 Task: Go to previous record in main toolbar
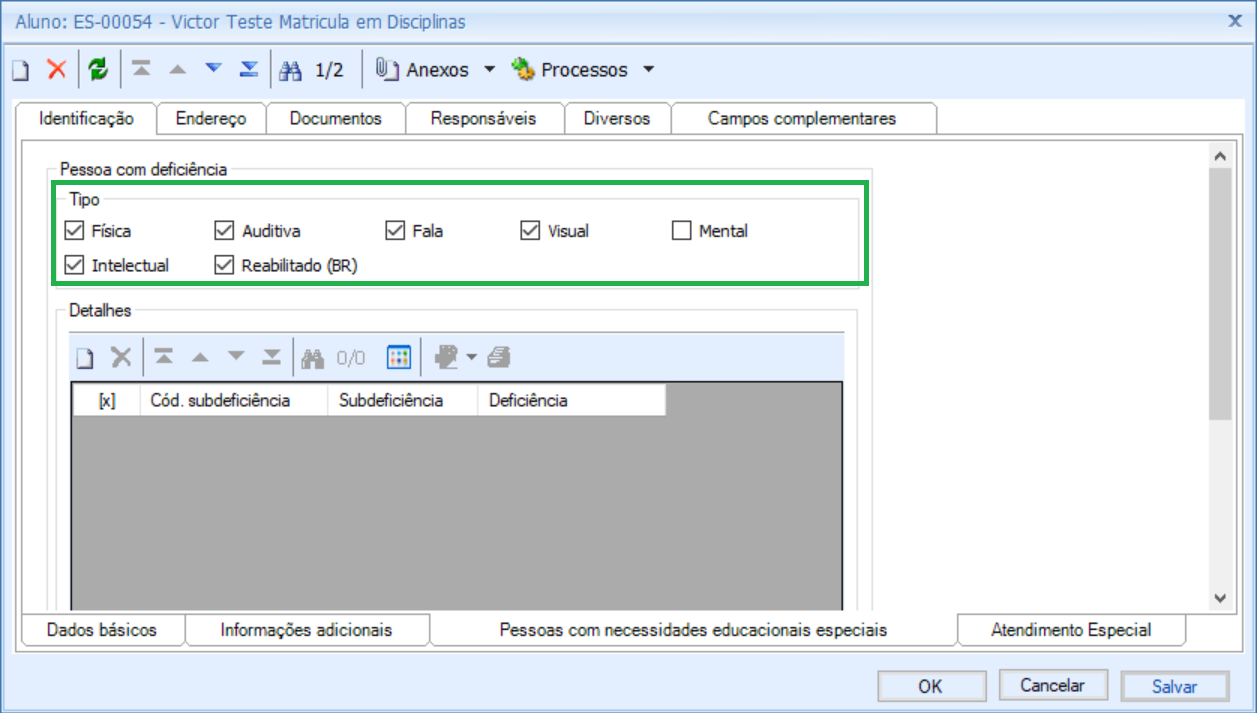pyautogui.click(x=177, y=70)
